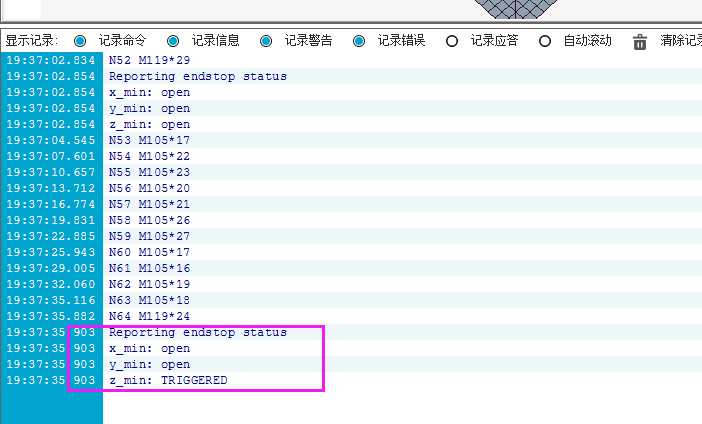Turn off the 记录警告 filter

pos(266,41)
